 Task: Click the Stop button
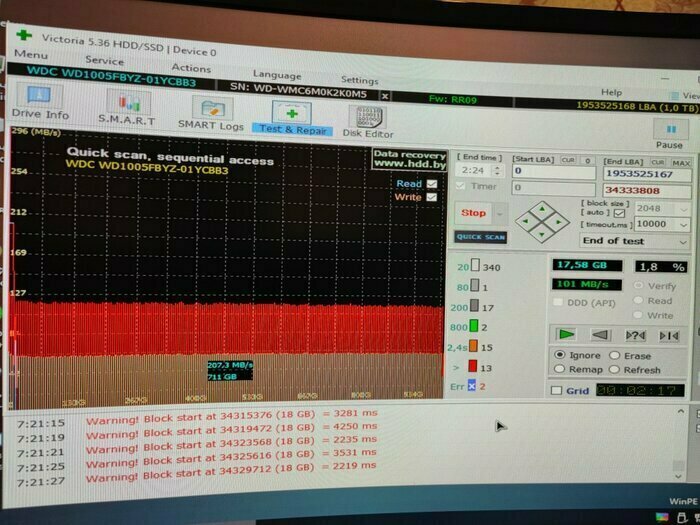473,213
